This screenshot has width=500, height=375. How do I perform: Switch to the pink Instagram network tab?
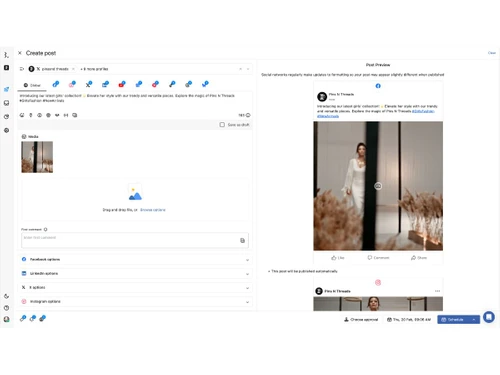coord(72,84)
